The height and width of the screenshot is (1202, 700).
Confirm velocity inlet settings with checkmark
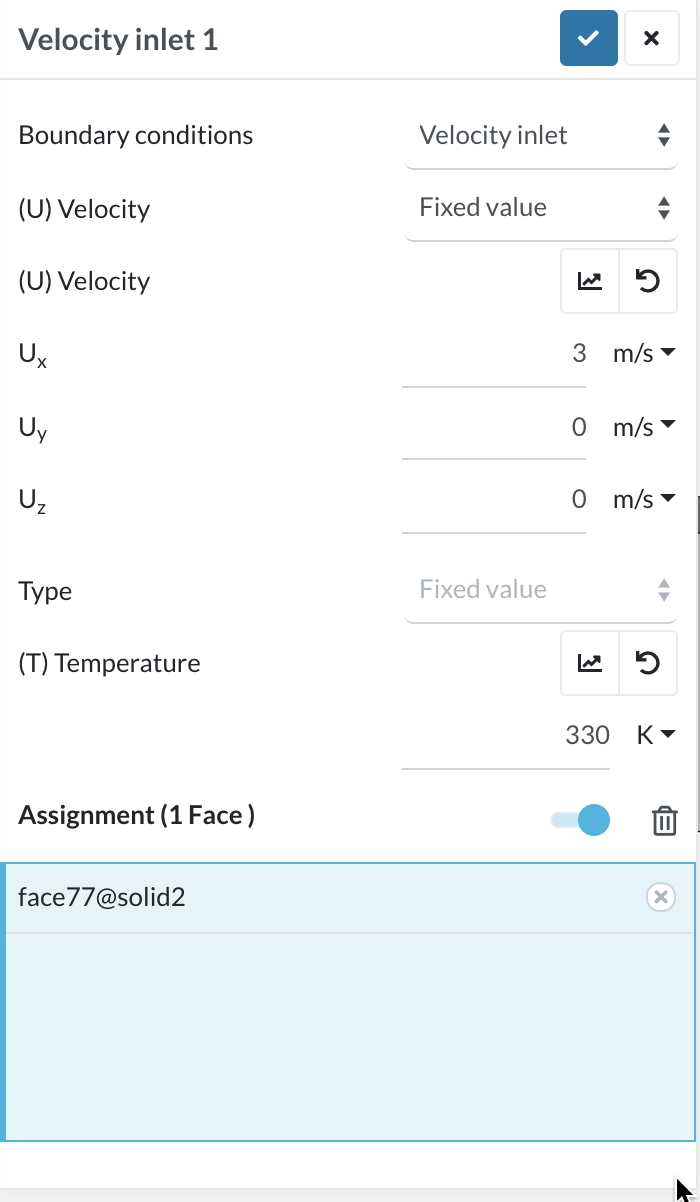pyautogui.click(x=588, y=39)
